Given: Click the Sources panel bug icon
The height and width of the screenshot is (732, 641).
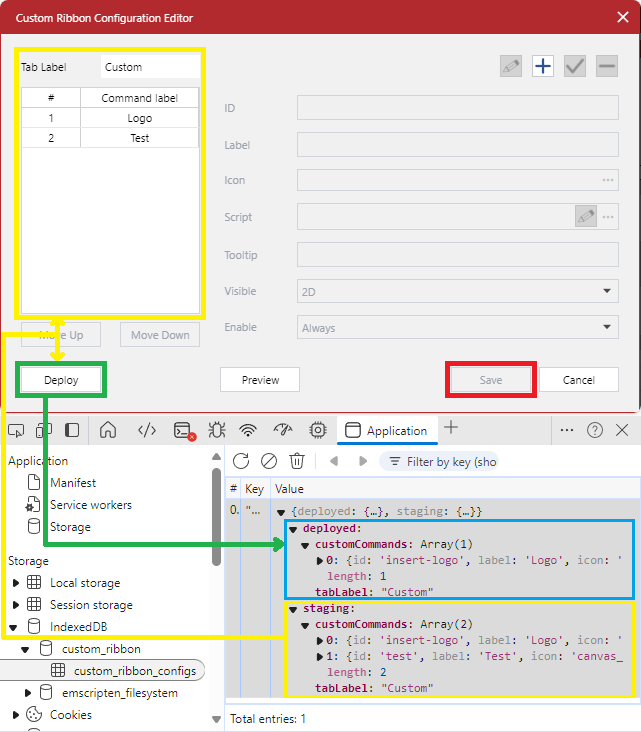Looking at the screenshot, I should [x=217, y=430].
